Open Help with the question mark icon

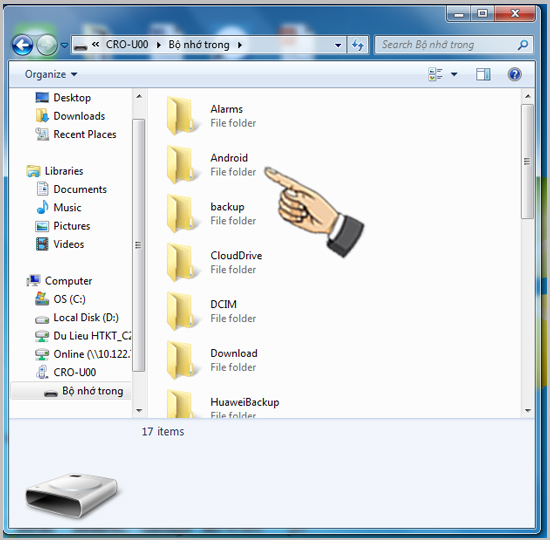point(515,74)
